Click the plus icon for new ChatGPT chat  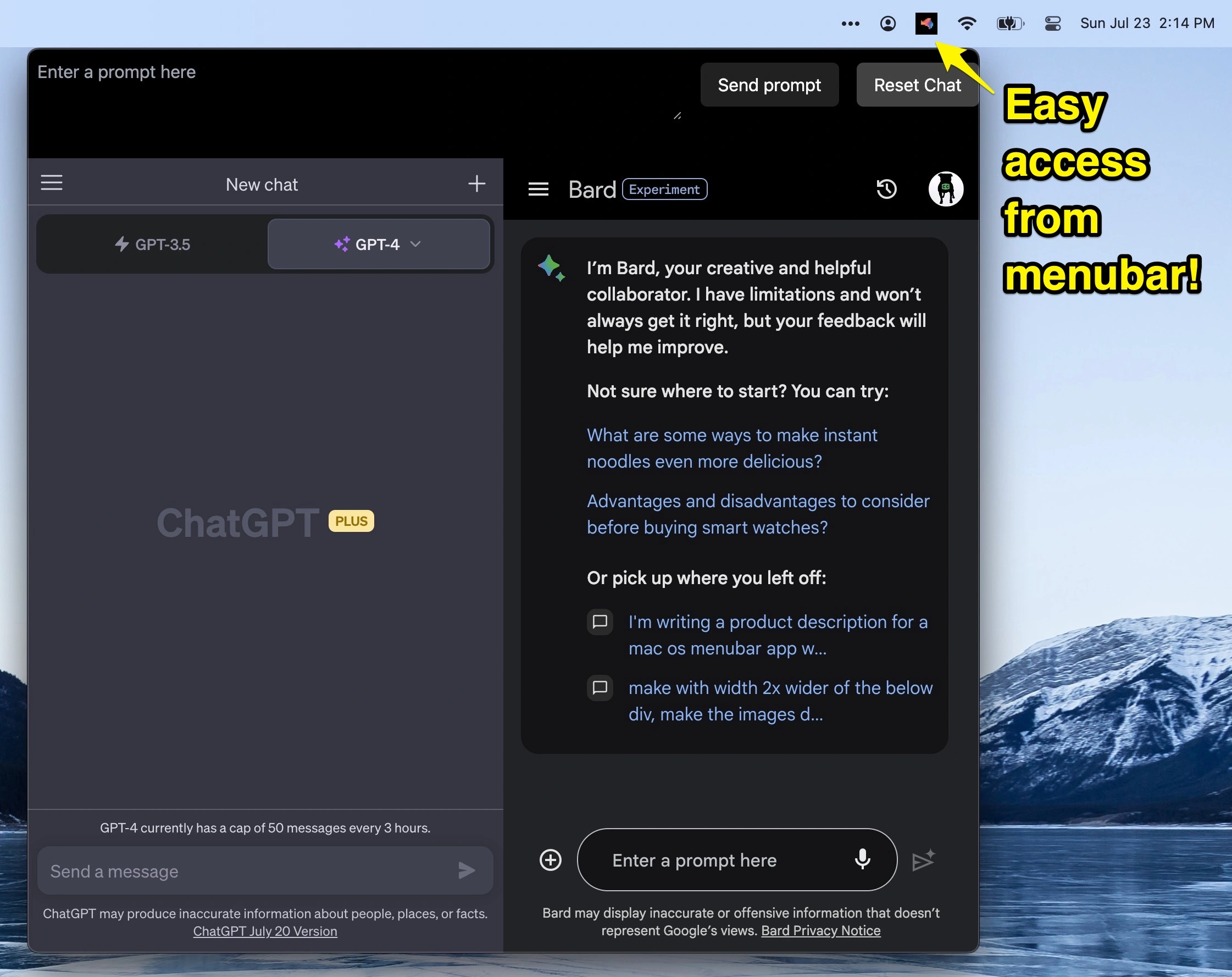click(x=476, y=184)
